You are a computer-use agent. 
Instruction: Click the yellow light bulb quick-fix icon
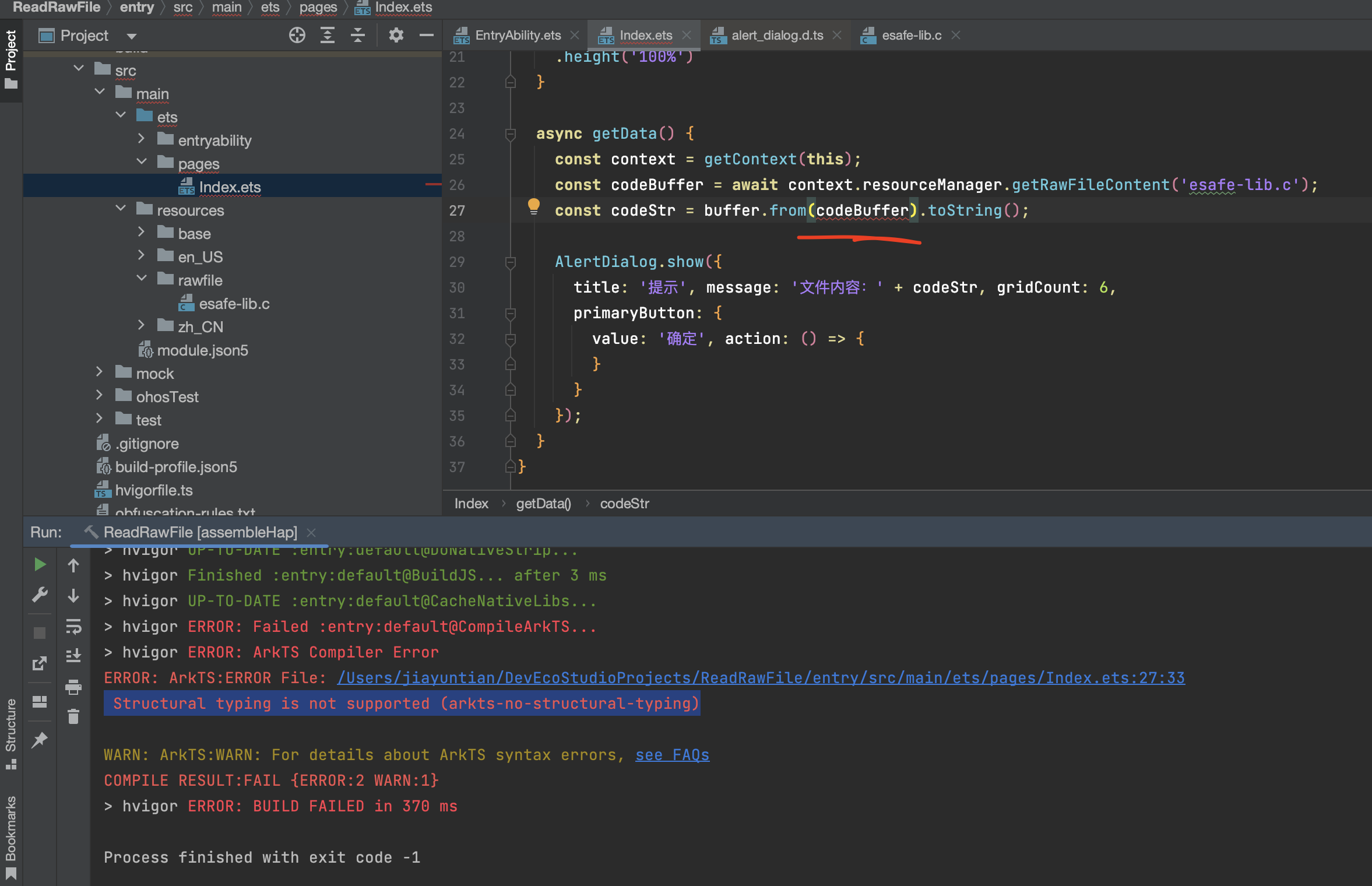point(533,206)
